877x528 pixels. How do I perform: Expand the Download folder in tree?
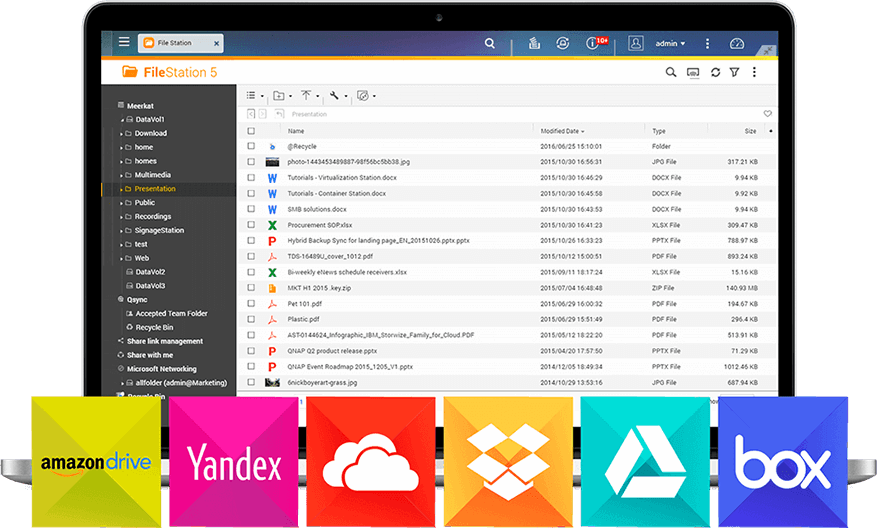point(121,134)
